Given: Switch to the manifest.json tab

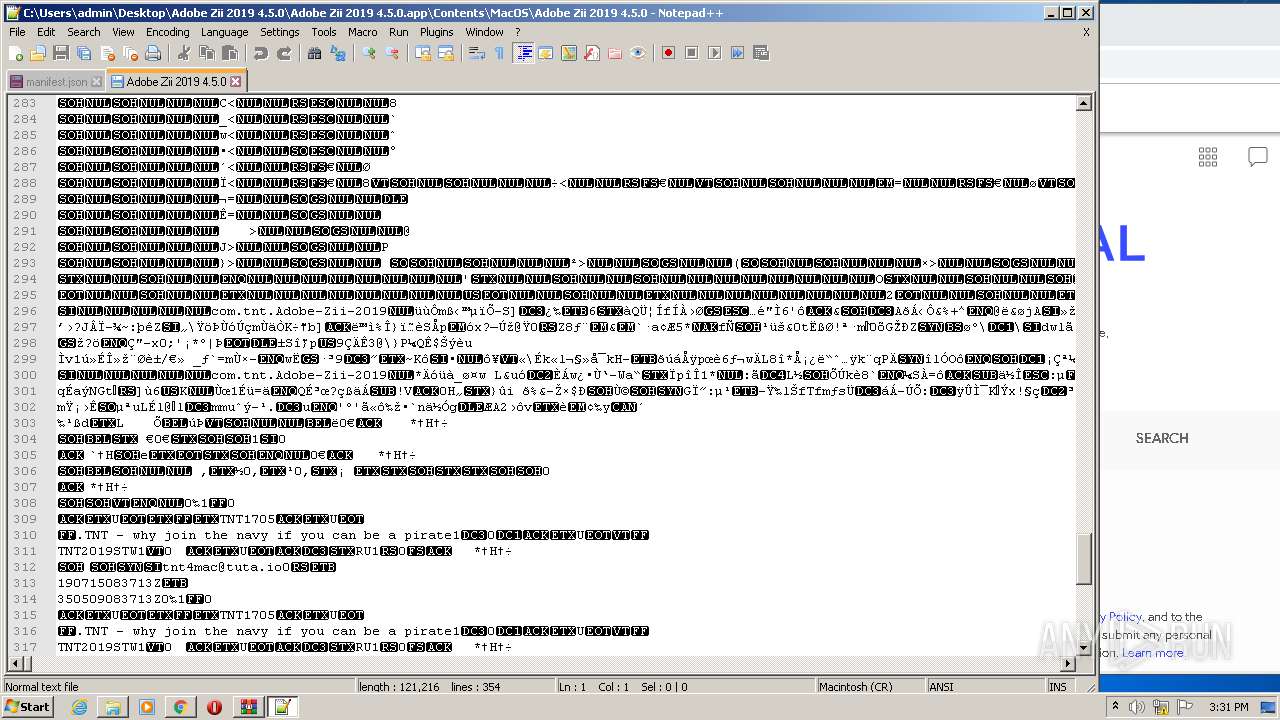Looking at the screenshot, I should tap(56, 81).
